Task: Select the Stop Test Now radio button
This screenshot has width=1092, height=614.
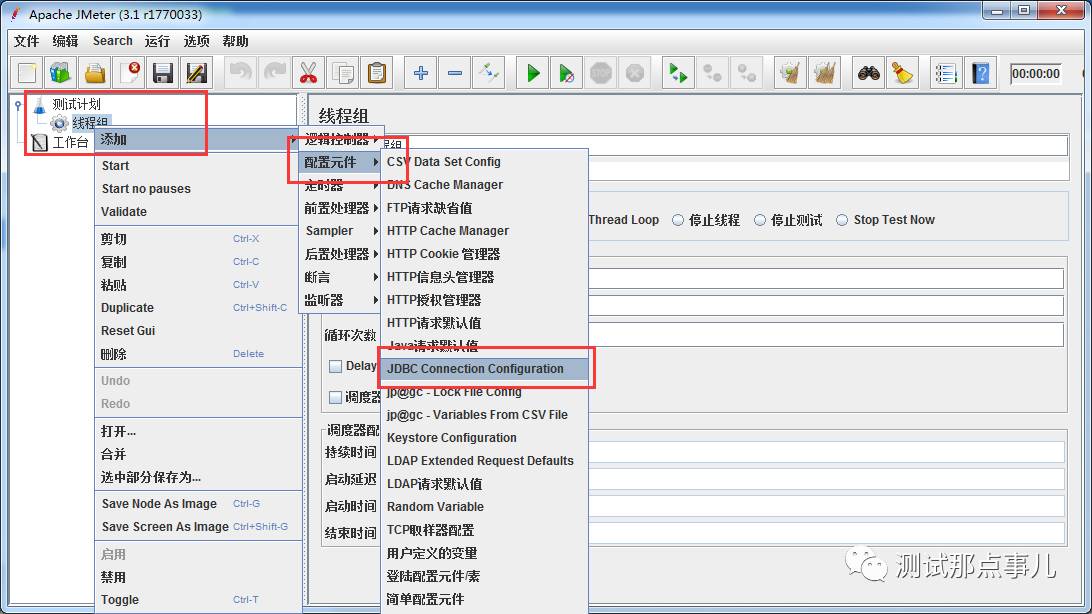Action: (x=842, y=220)
